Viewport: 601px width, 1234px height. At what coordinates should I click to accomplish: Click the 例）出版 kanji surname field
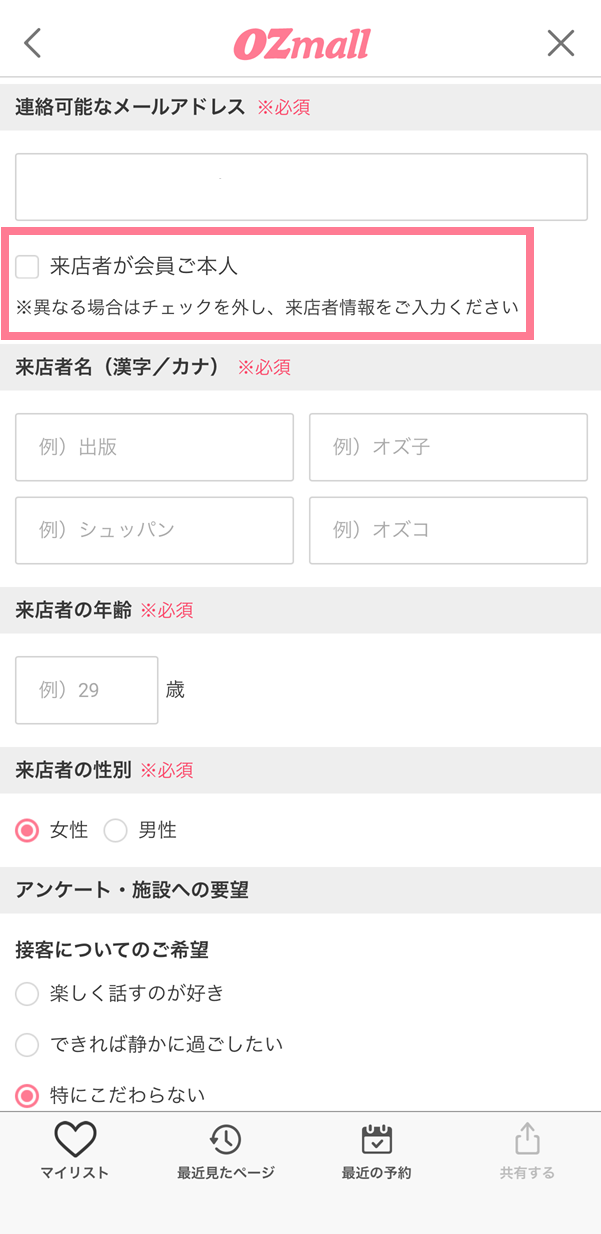click(154, 447)
